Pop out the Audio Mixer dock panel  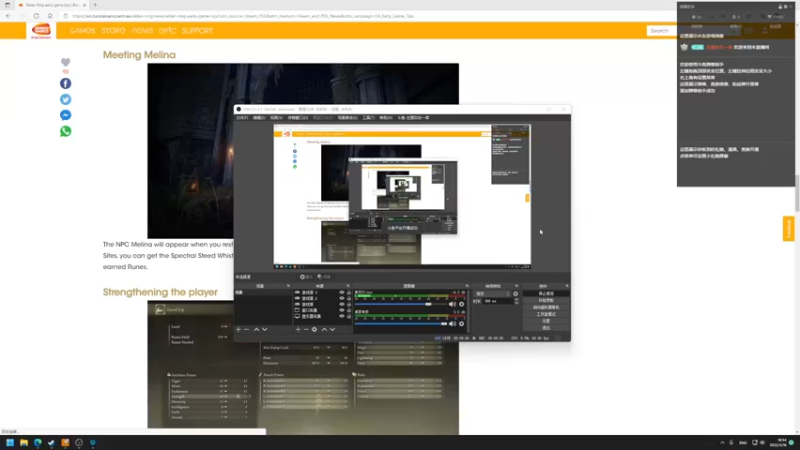(467, 286)
